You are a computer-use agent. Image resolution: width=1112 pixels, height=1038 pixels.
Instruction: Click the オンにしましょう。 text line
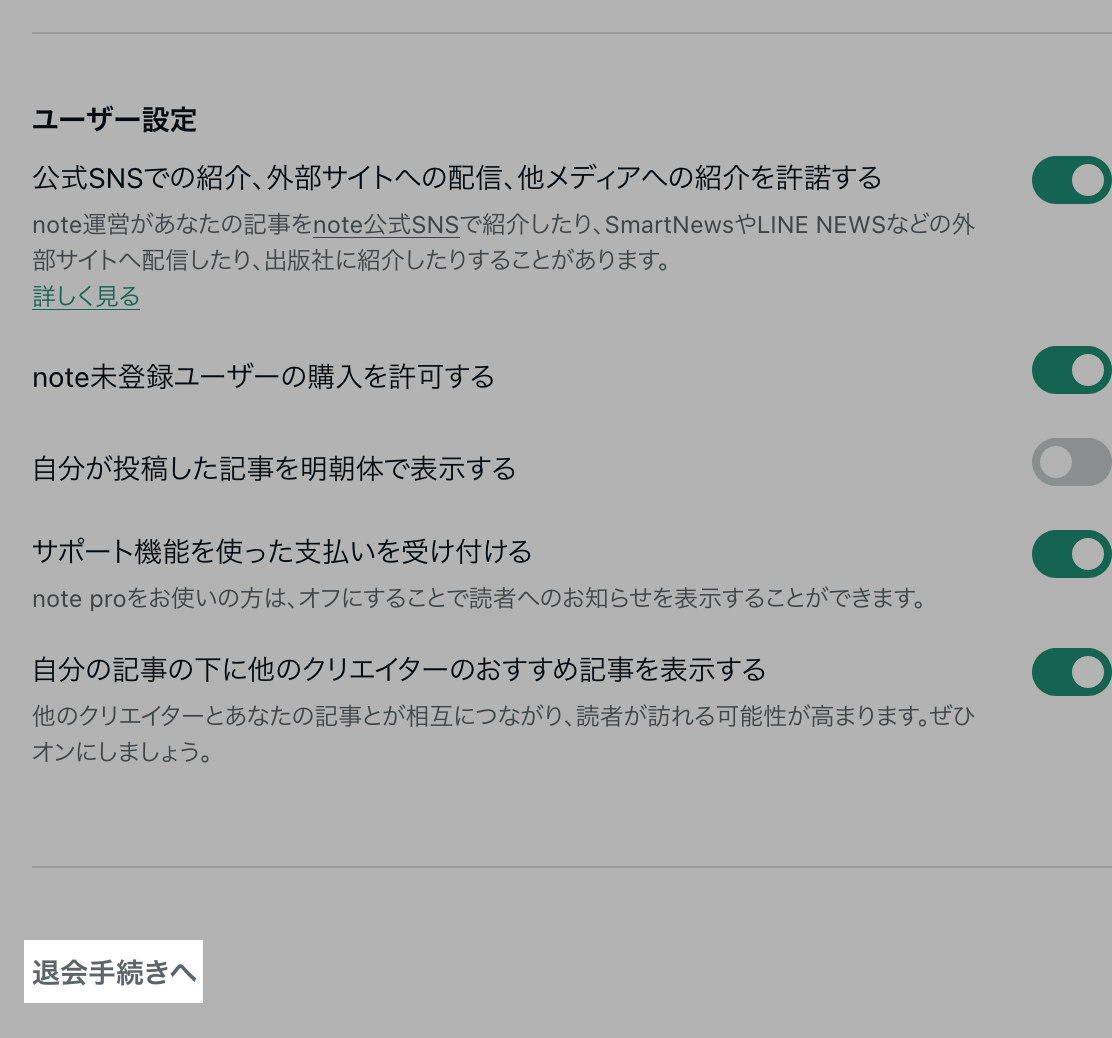(124, 752)
